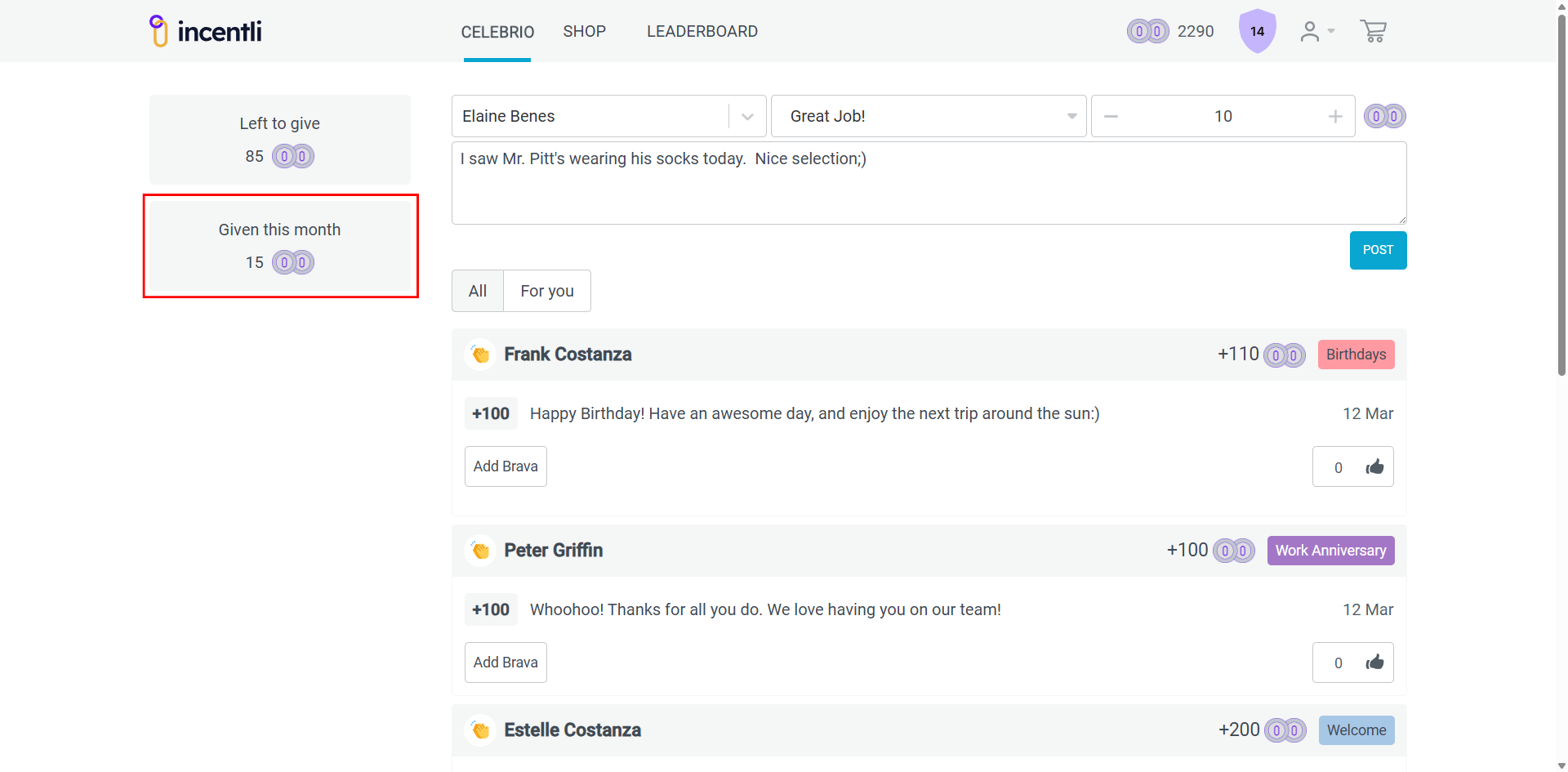Screen dimensions: 1568x772
Task: Click the +100 badge on Happy Birthday post
Action: (491, 413)
